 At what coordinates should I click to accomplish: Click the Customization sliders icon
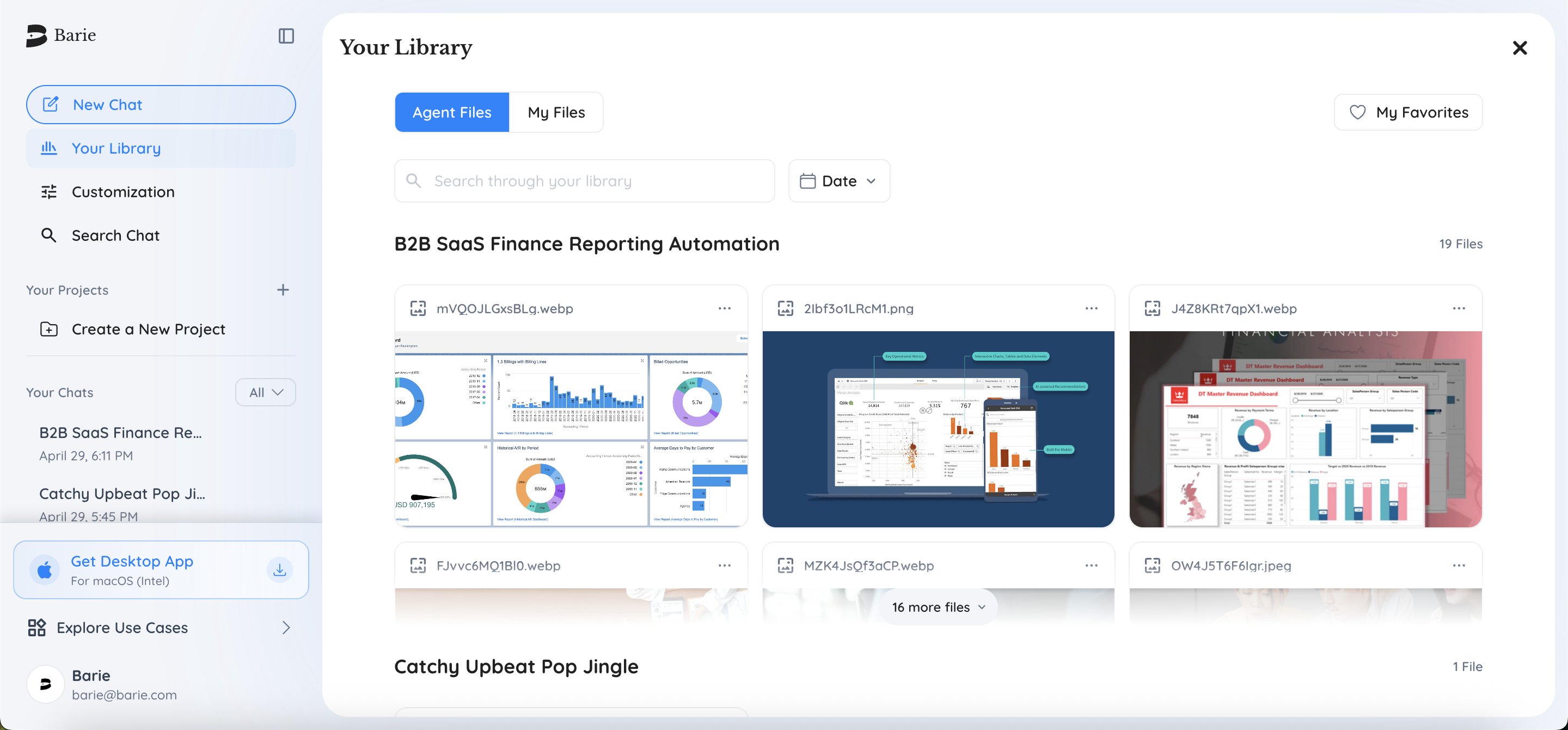[48, 192]
